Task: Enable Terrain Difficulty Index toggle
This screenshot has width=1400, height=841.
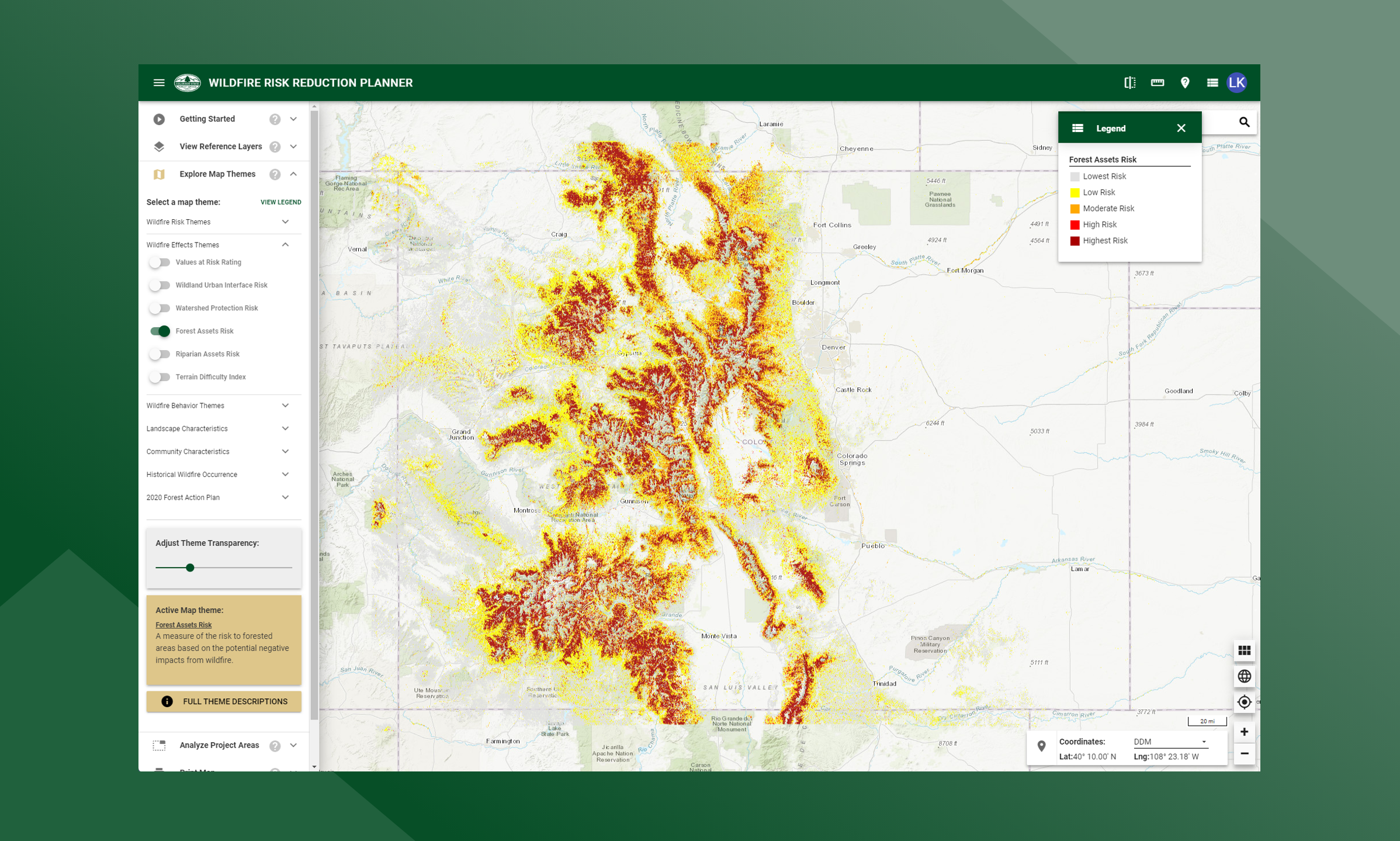Action: pyautogui.click(x=160, y=377)
